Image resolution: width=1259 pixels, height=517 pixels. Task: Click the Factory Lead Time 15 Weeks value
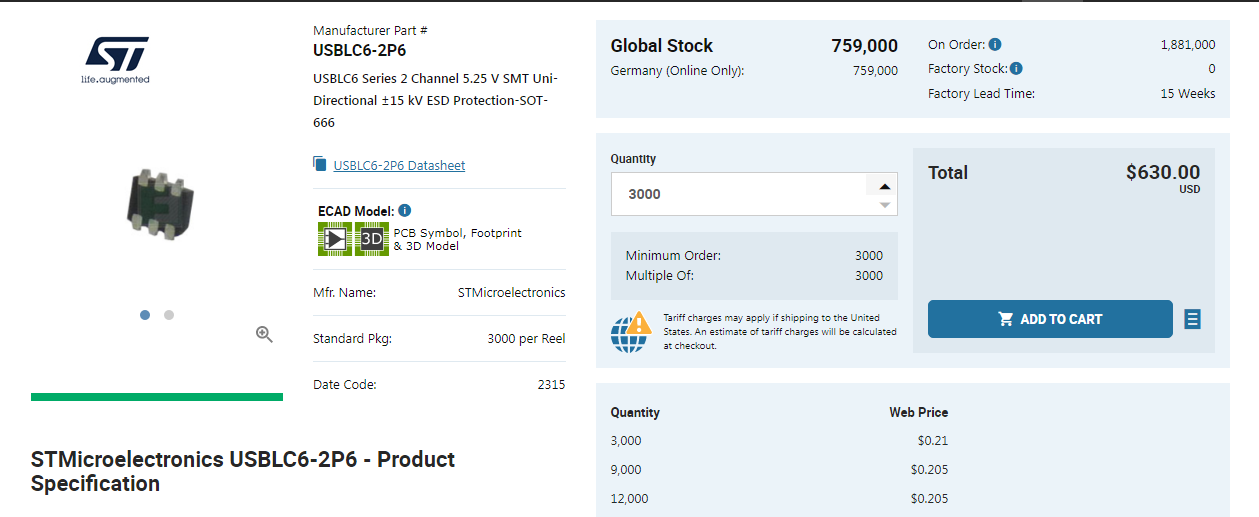coord(1188,94)
